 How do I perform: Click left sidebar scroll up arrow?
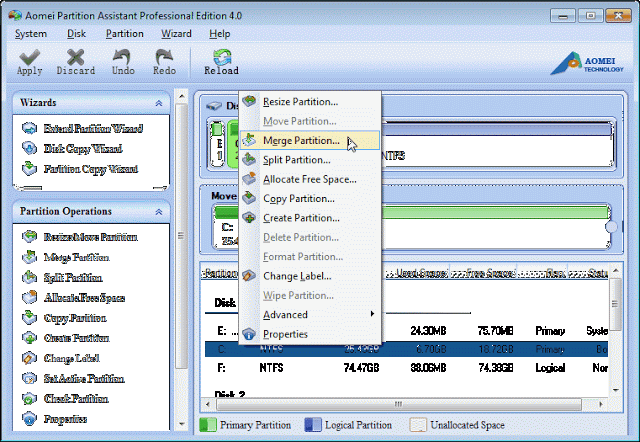(x=182, y=96)
